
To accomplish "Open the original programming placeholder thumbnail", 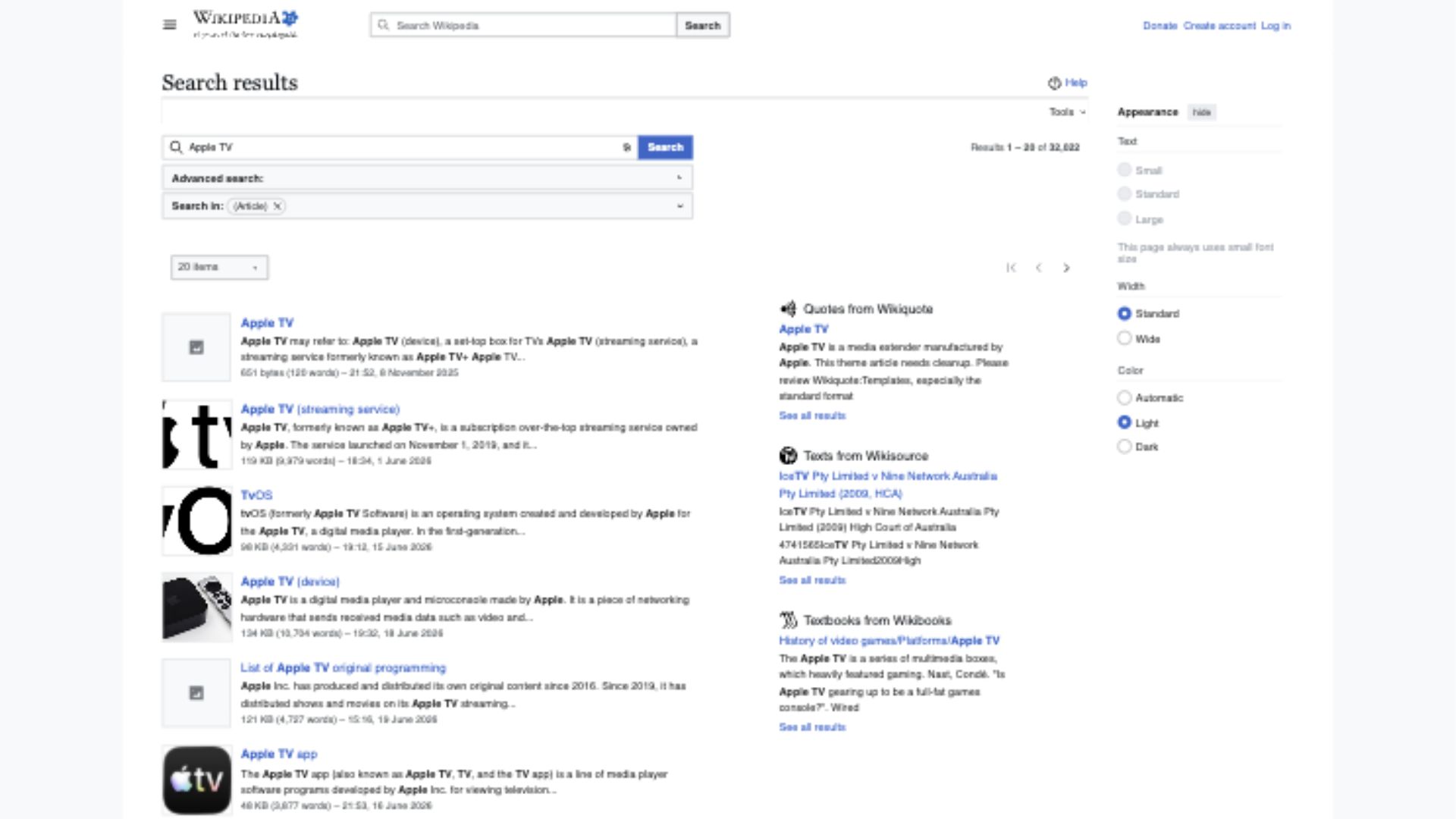I will tap(196, 693).
